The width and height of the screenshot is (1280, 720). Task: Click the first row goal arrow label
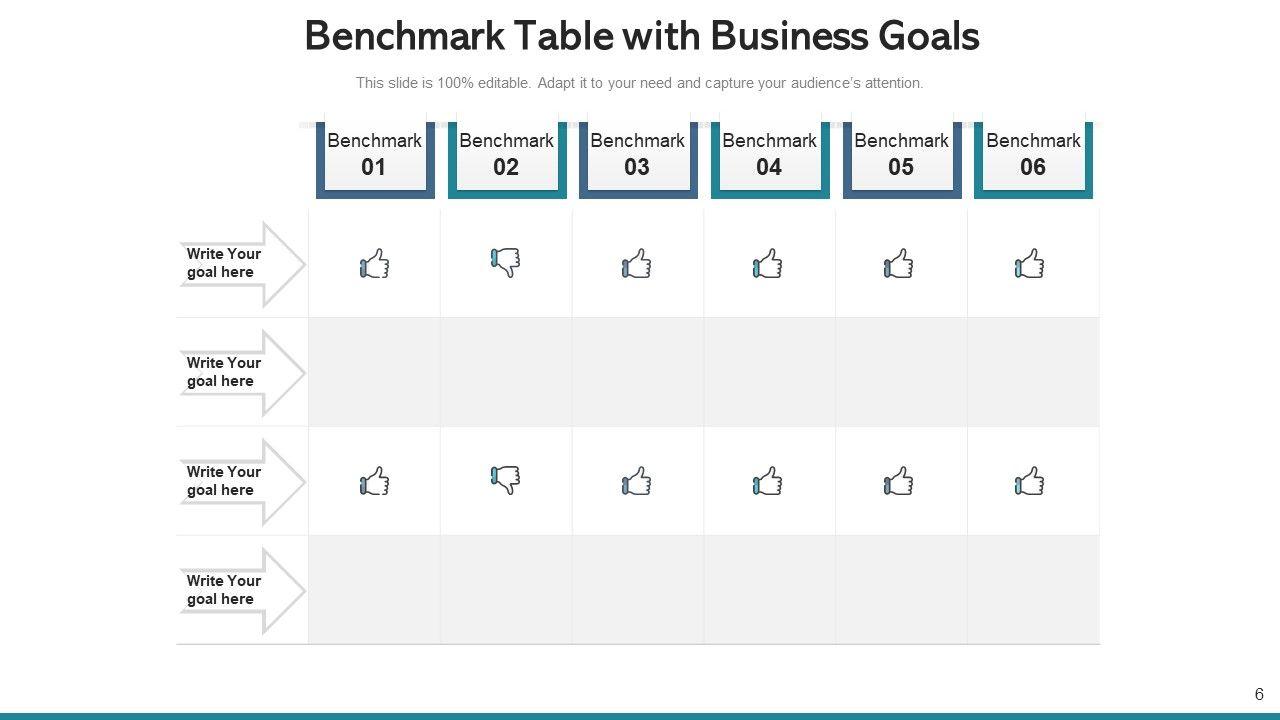click(238, 263)
